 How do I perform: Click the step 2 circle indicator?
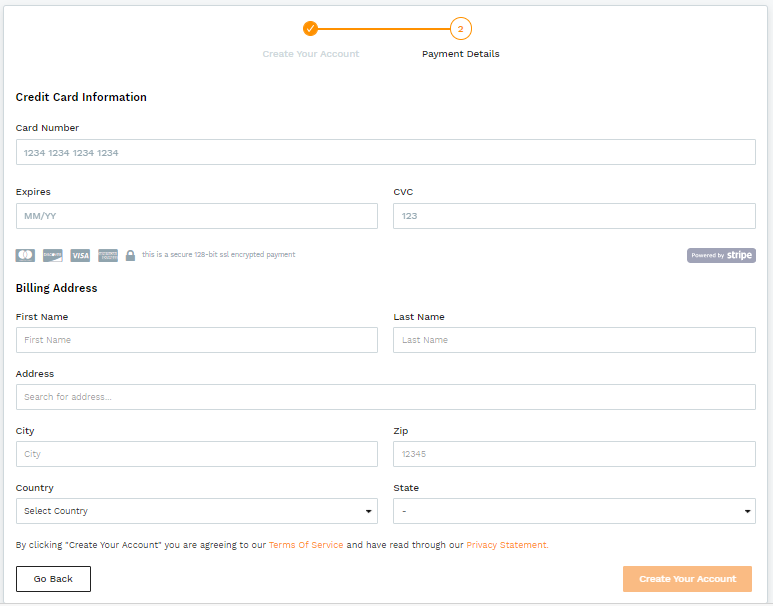tap(460, 28)
